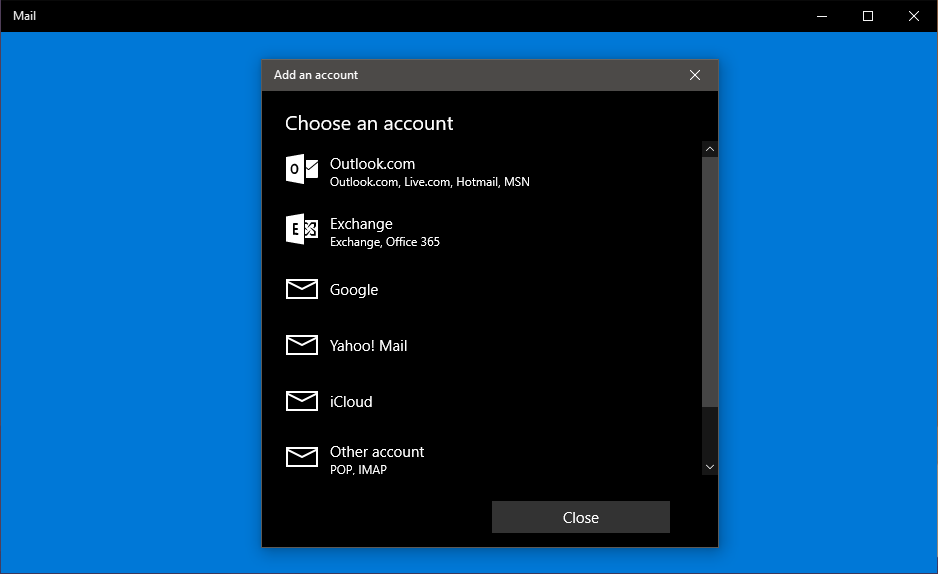The image size is (938, 574).
Task: Click the scroll down arrow in account list
Action: click(709, 467)
